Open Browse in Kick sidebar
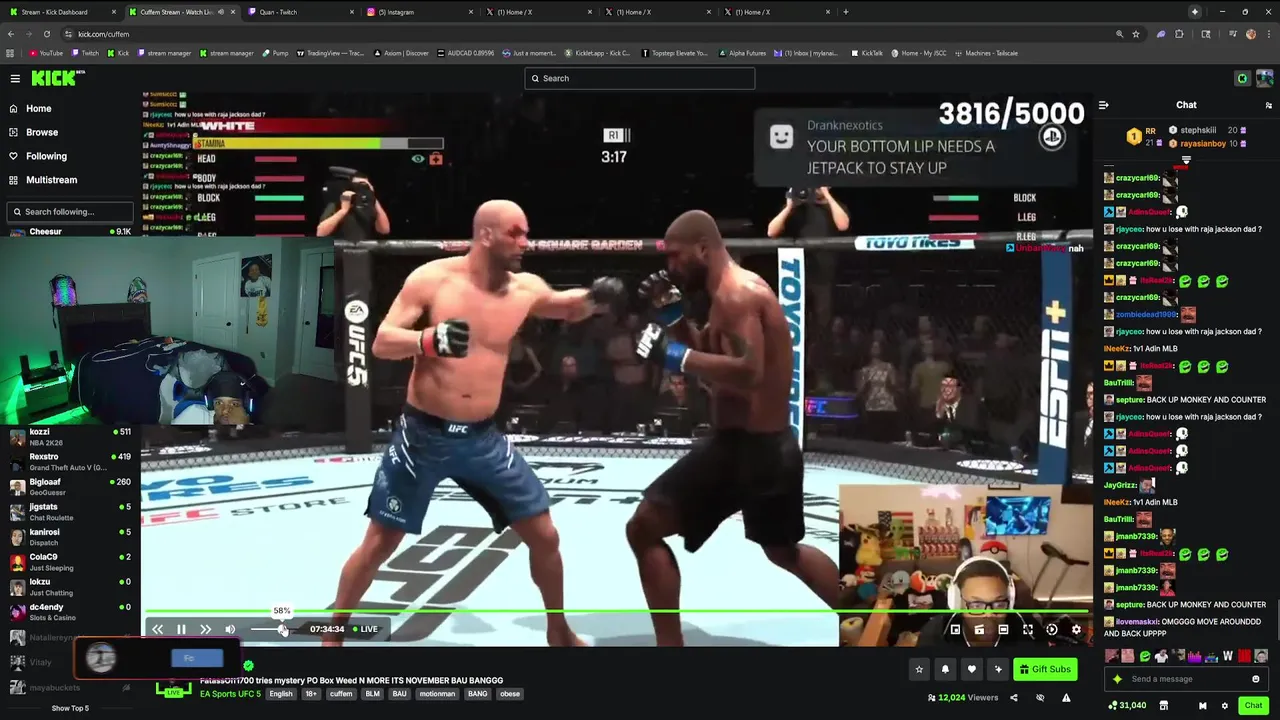 coord(41,132)
